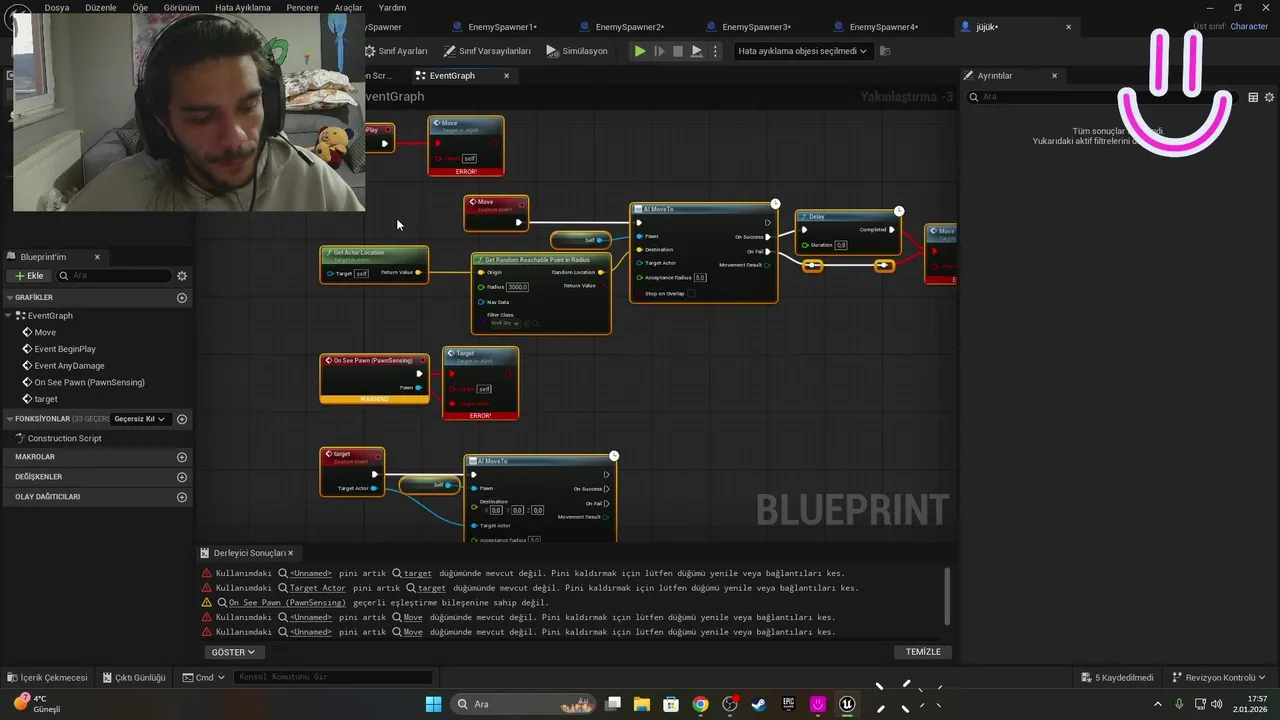Click the TEMİZLE clear button
Screen dimensions: 1280x720
pyautogui.click(x=923, y=652)
